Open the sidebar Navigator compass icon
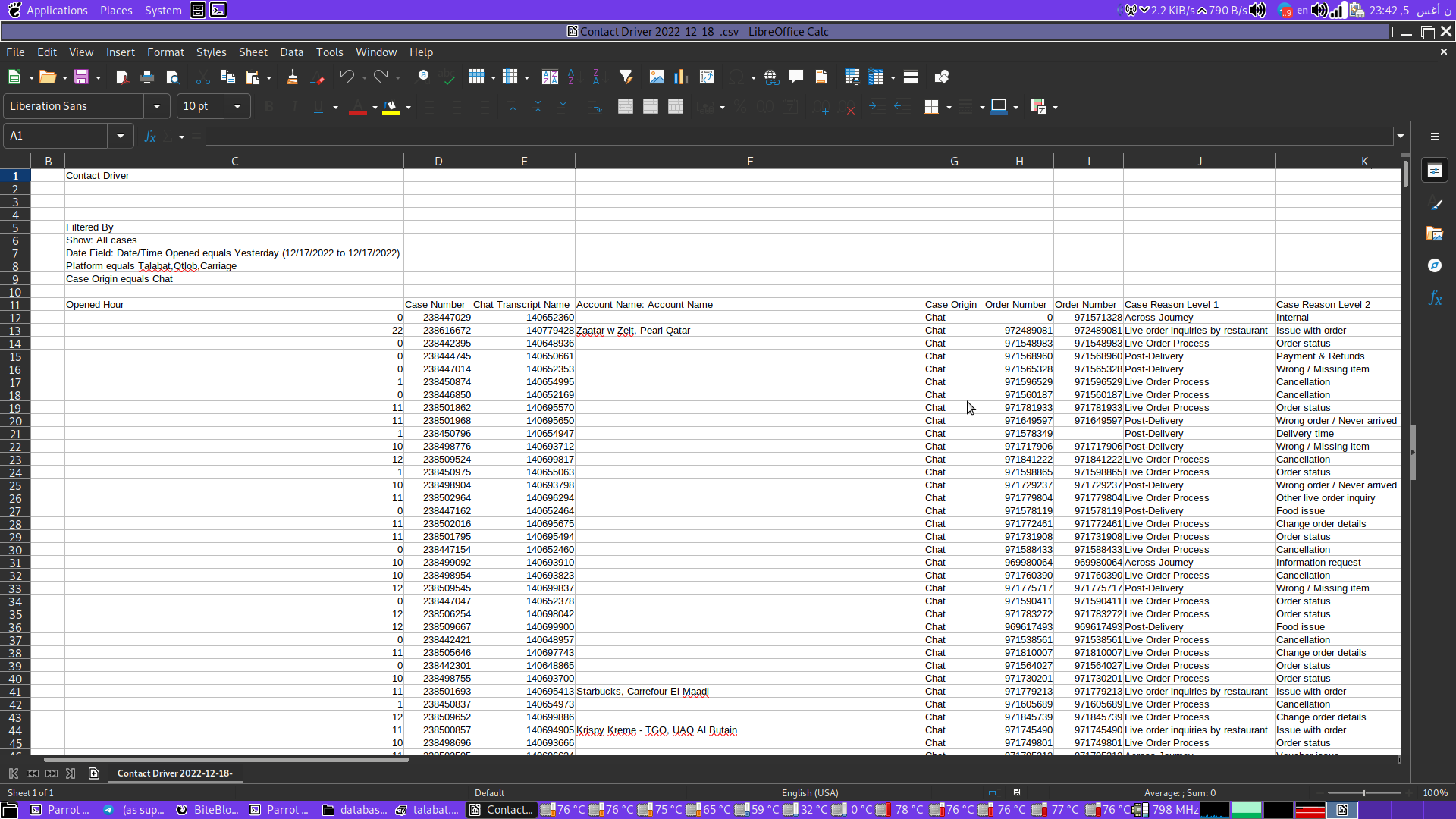 (x=1434, y=265)
